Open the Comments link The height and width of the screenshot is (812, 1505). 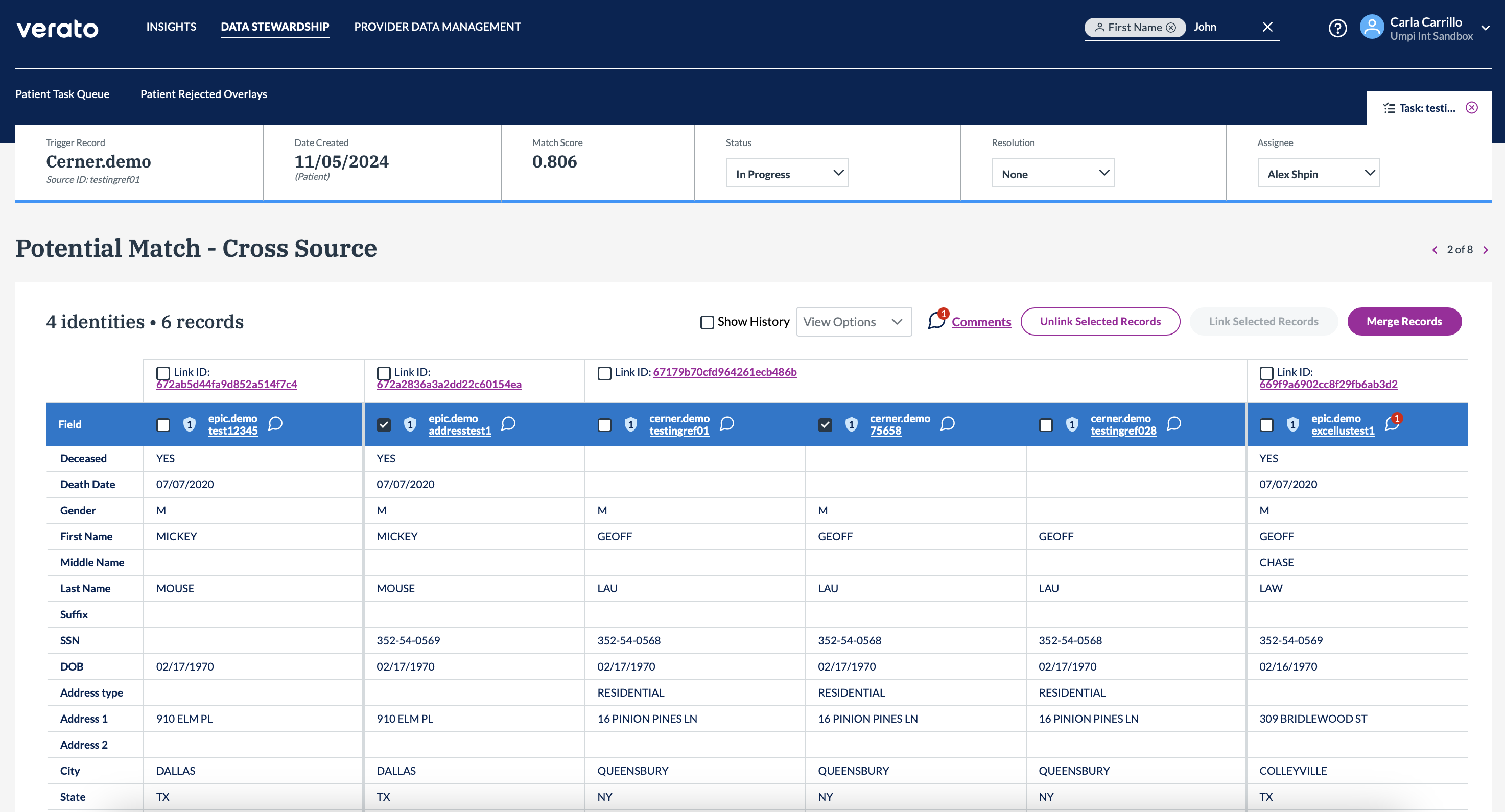pyautogui.click(x=981, y=322)
